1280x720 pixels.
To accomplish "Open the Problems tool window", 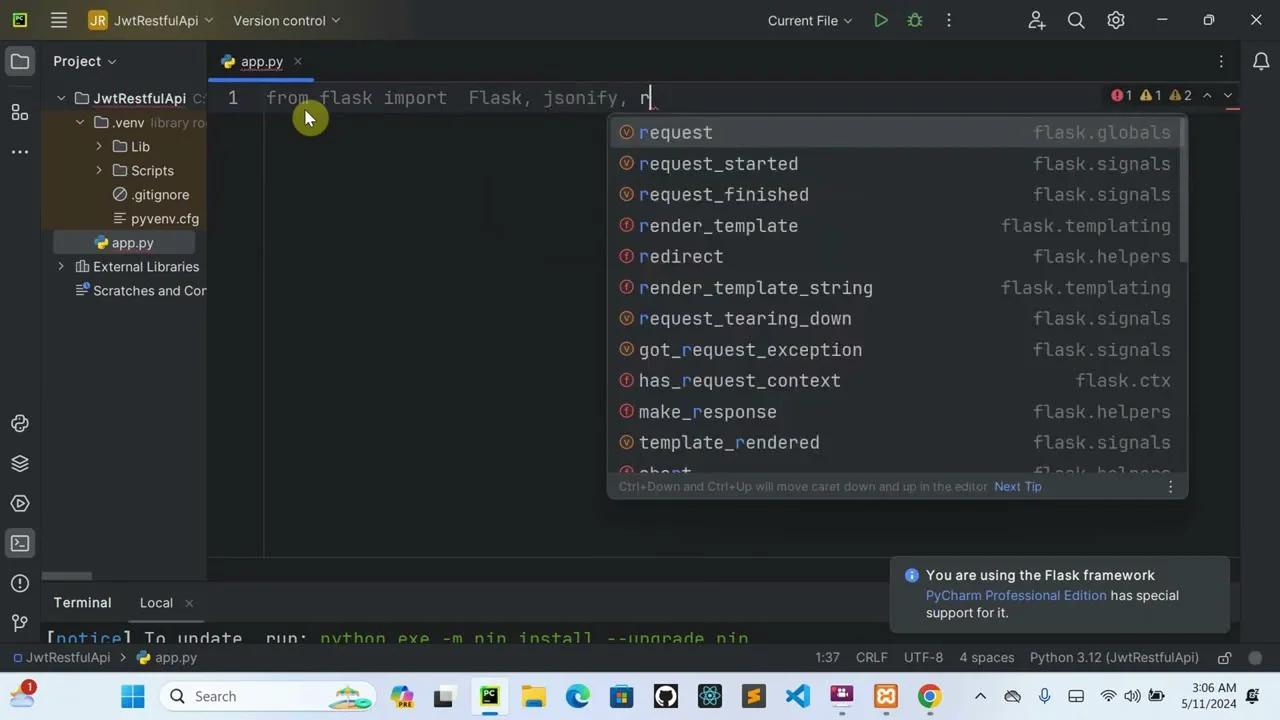I will (x=20, y=583).
